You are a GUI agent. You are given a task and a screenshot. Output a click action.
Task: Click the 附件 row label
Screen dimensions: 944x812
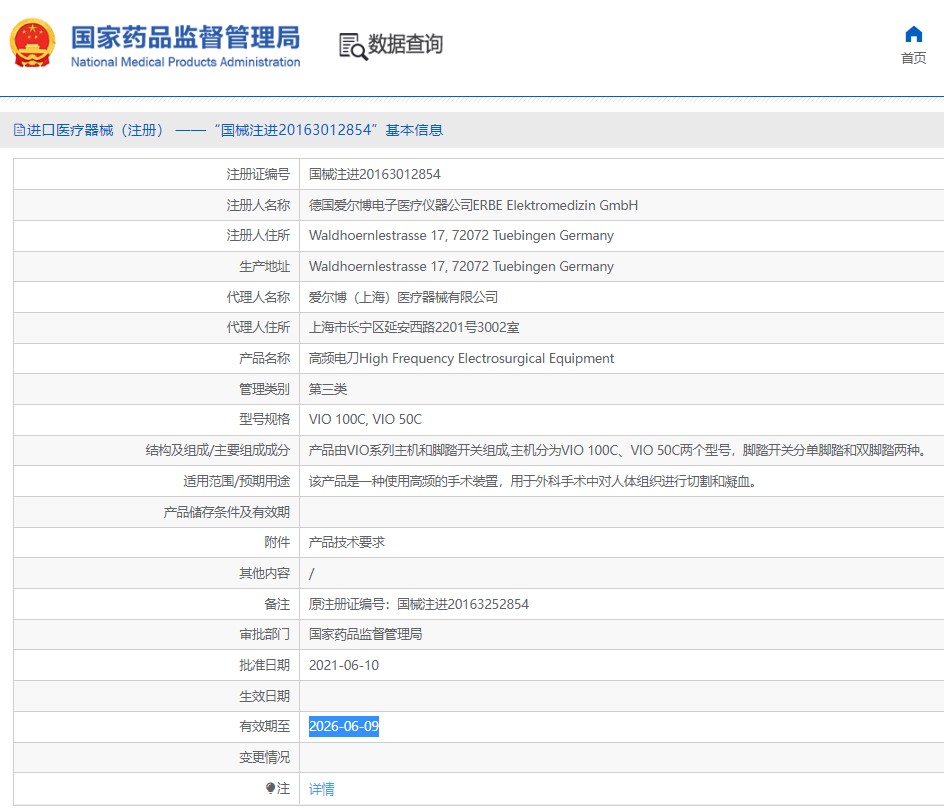[277, 542]
